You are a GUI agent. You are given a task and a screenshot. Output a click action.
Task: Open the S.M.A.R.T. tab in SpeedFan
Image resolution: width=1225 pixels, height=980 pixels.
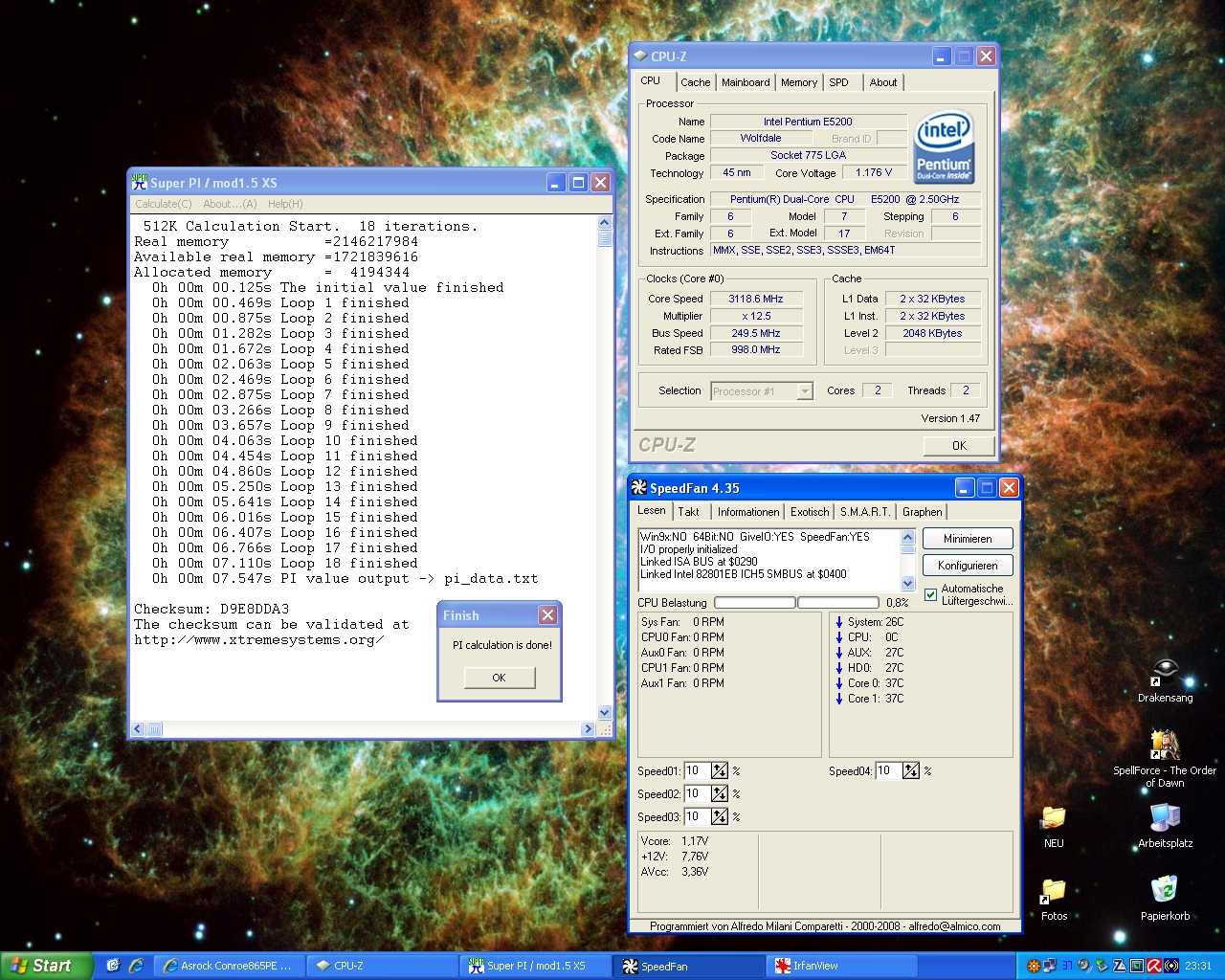[865, 512]
